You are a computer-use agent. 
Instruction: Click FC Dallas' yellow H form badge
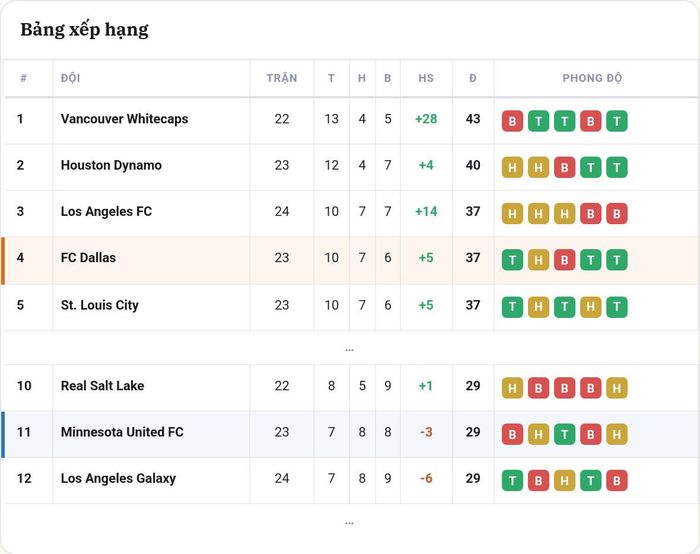coord(538,260)
